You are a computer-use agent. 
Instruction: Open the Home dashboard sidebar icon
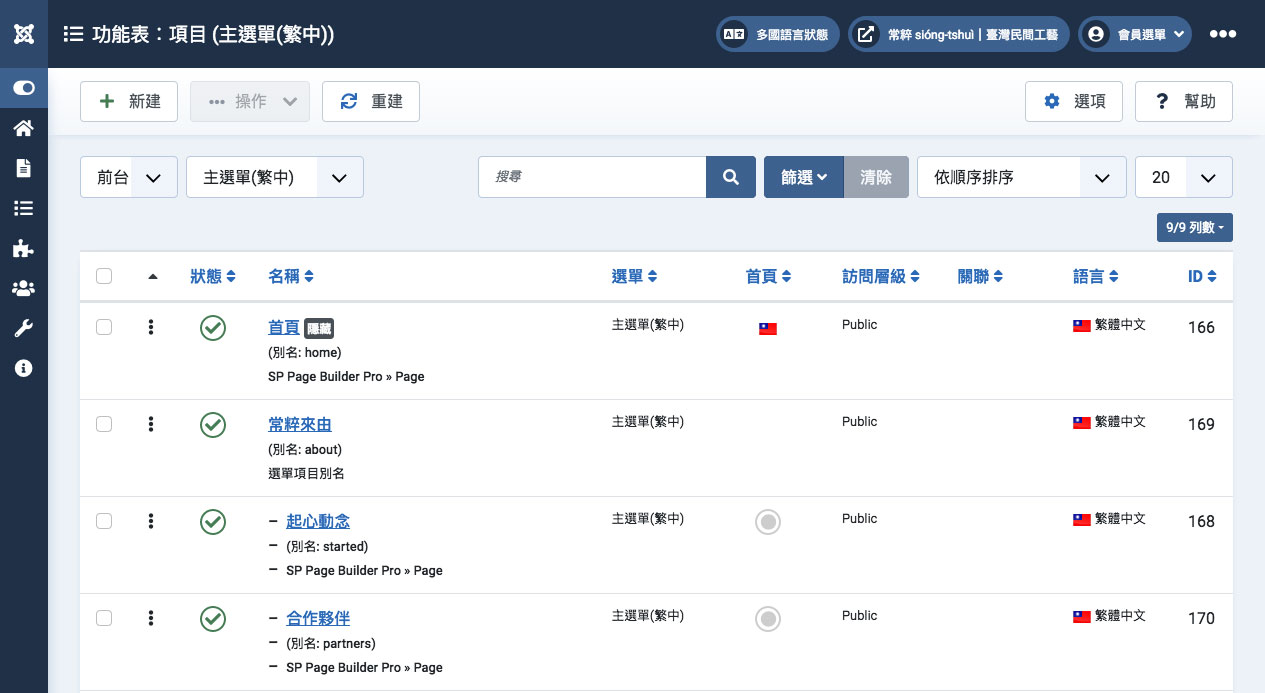point(23,128)
